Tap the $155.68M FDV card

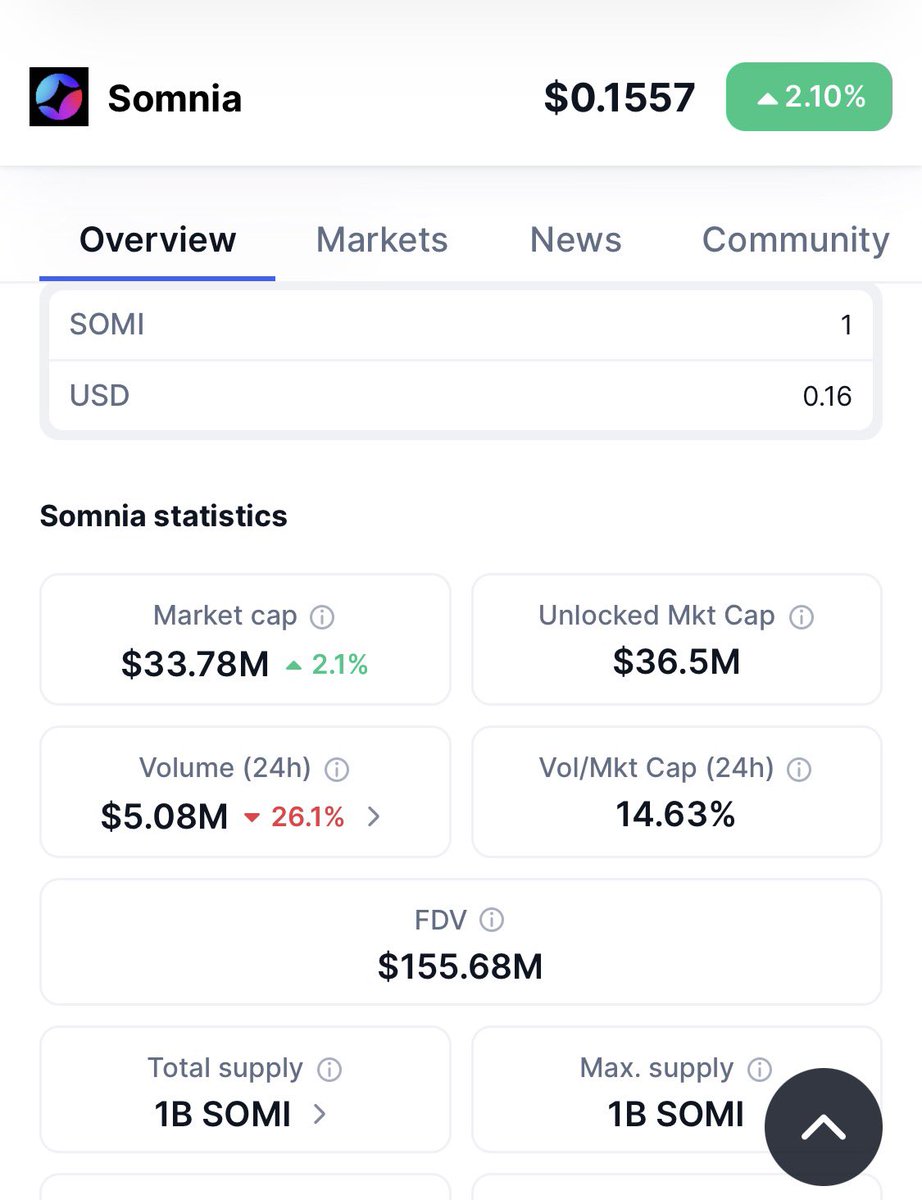pos(461,942)
